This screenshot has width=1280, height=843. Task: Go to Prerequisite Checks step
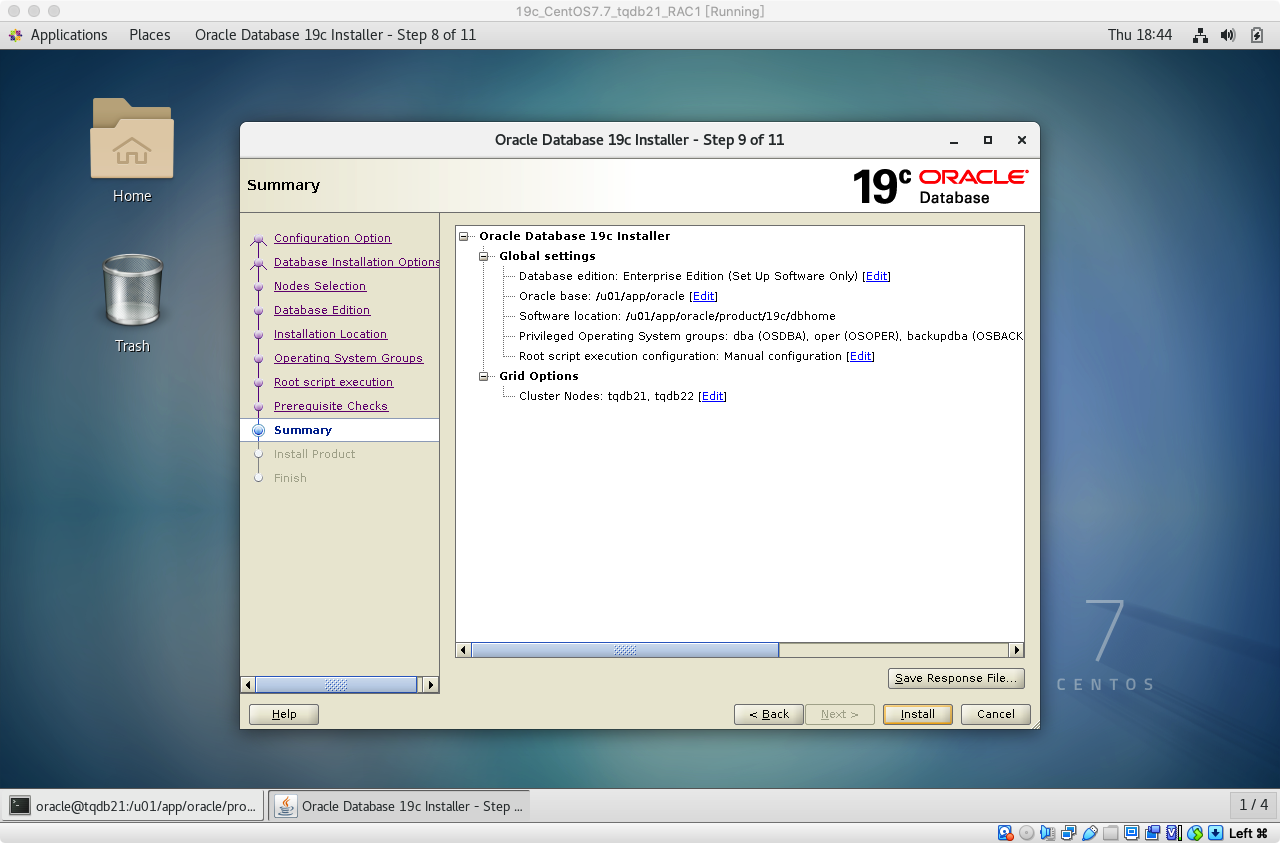331,406
